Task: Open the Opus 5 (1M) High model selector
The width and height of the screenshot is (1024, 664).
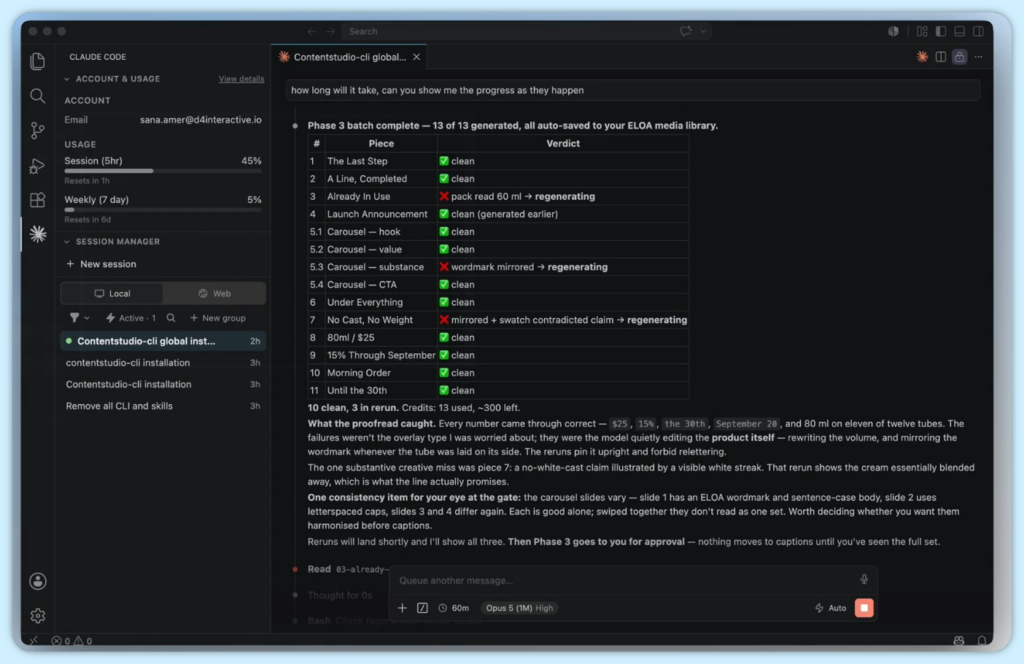Action: [519, 608]
